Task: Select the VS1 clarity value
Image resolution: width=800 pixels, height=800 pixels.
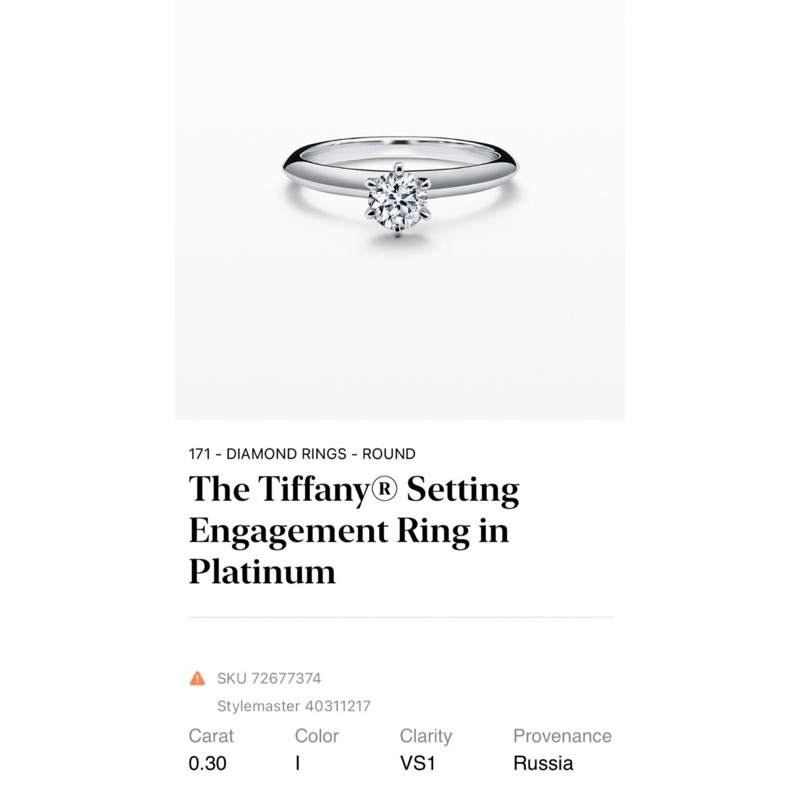Action: [417, 763]
